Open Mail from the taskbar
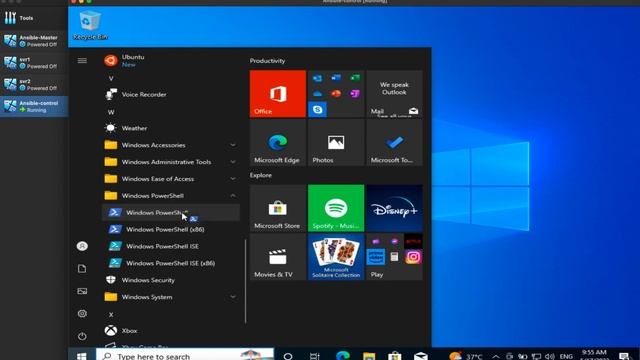This screenshot has height=360, width=640. click(x=421, y=356)
